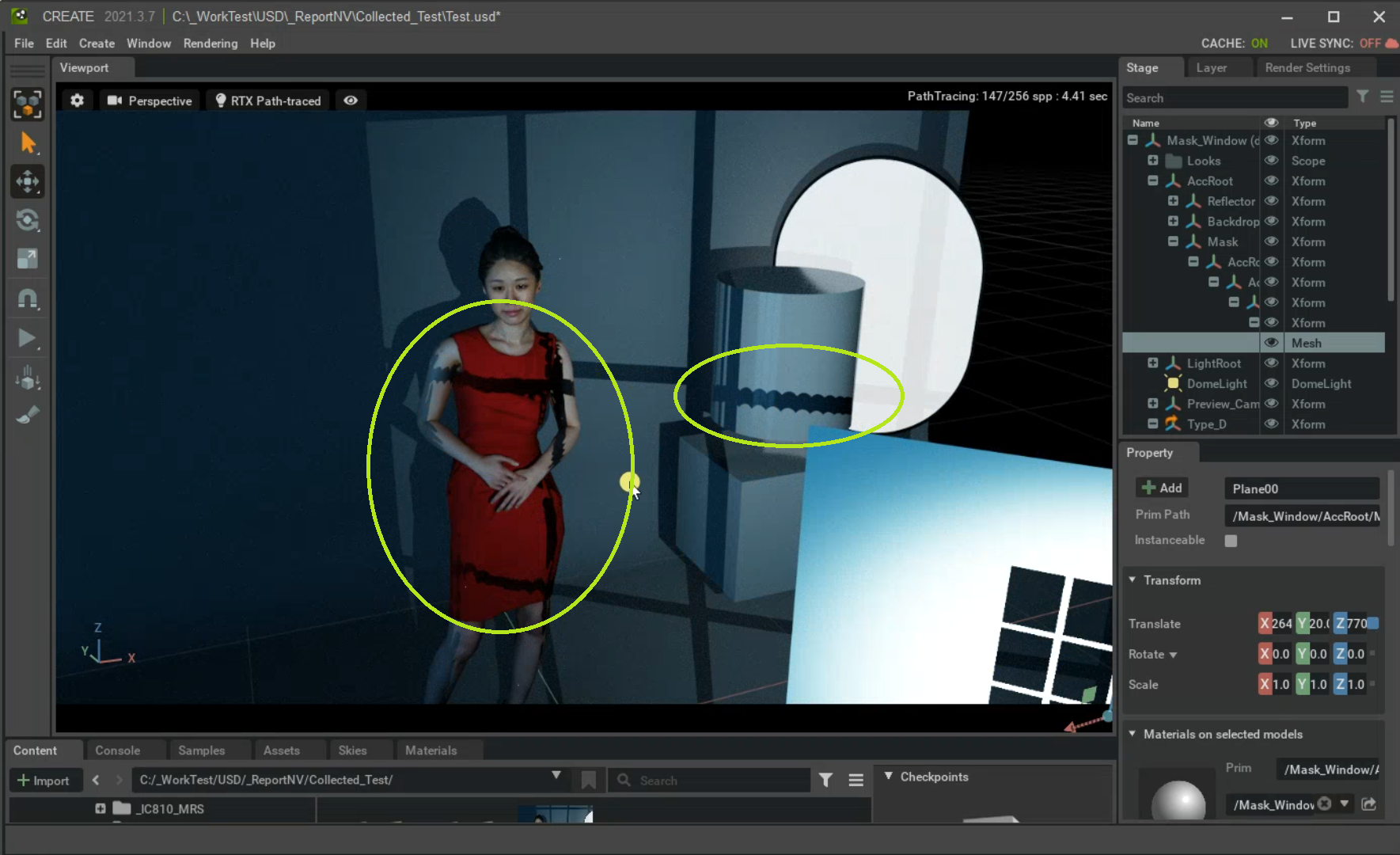
Task: Open the material binding dropdown arrow
Action: 1345,804
